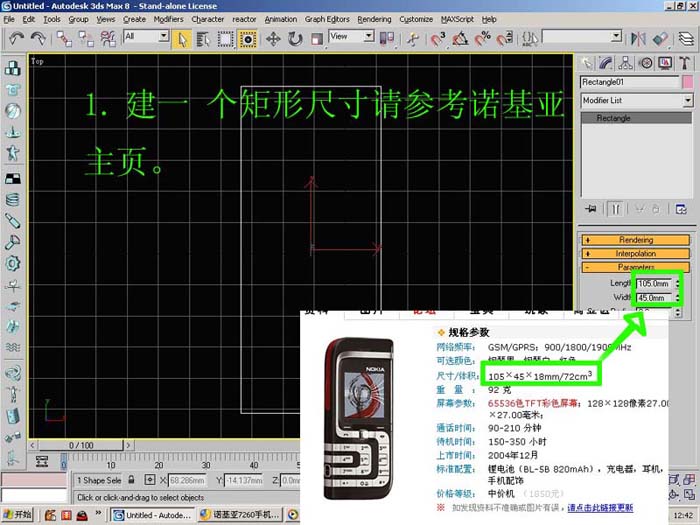700x525 pixels.
Task: Open the Customize menu
Action: (416, 19)
